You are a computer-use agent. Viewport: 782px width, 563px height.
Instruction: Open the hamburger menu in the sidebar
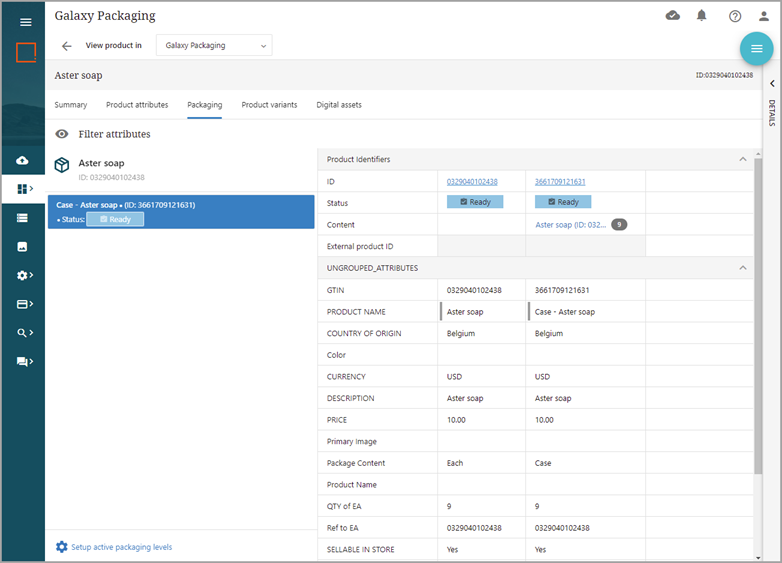[26, 22]
